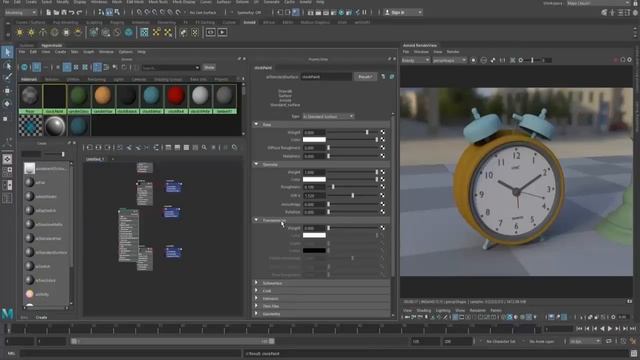Activate the Move tool in the toolbox

click(x=7, y=91)
